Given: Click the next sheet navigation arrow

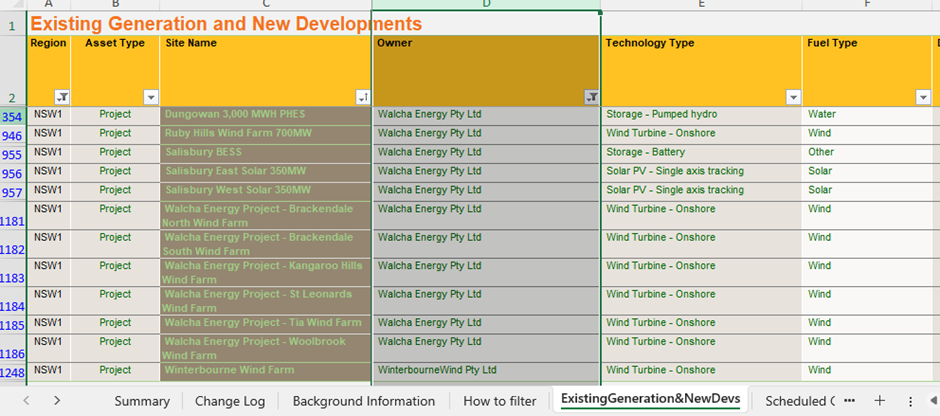Looking at the screenshot, I should click(x=57, y=400).
